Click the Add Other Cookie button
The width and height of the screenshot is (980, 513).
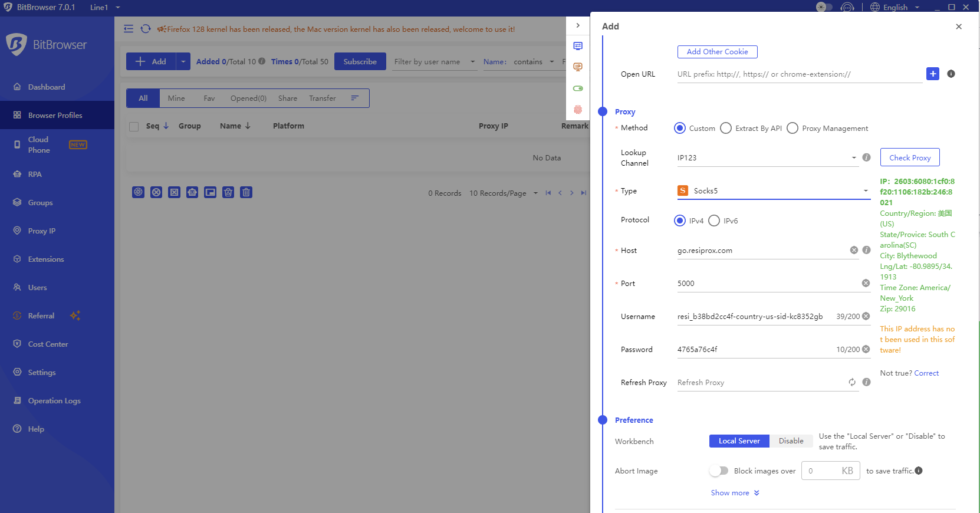point(717,52)
